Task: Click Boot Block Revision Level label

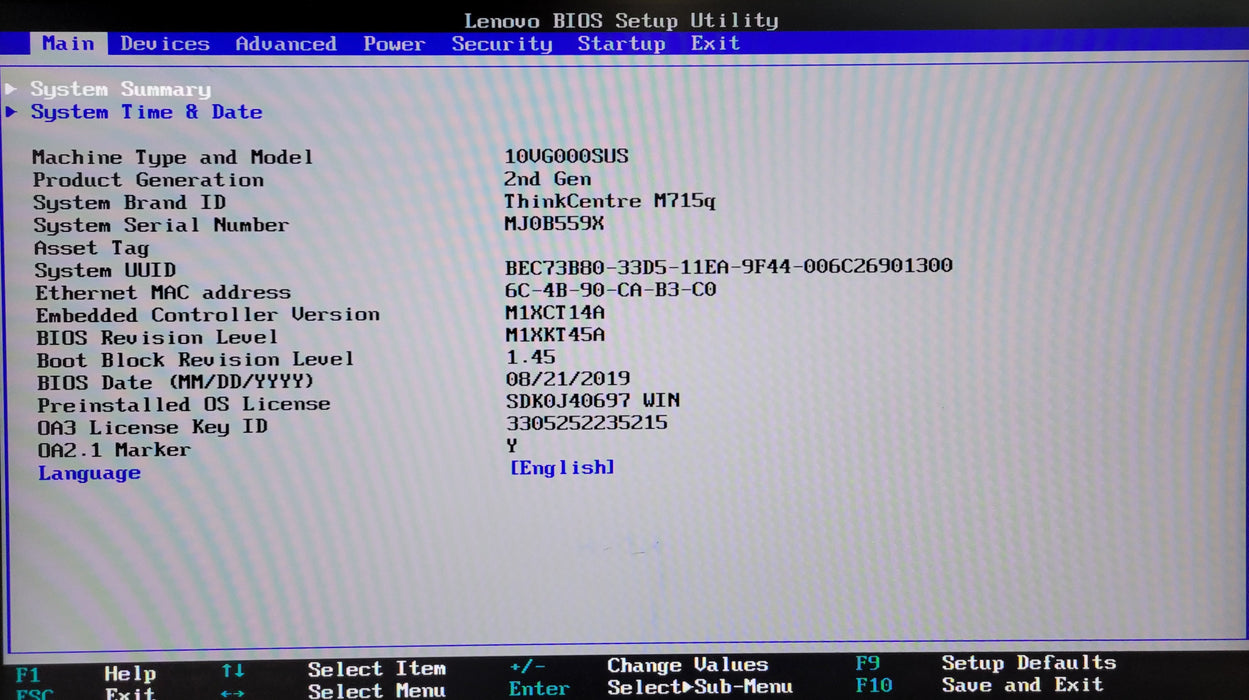Action: pos(196,360)
